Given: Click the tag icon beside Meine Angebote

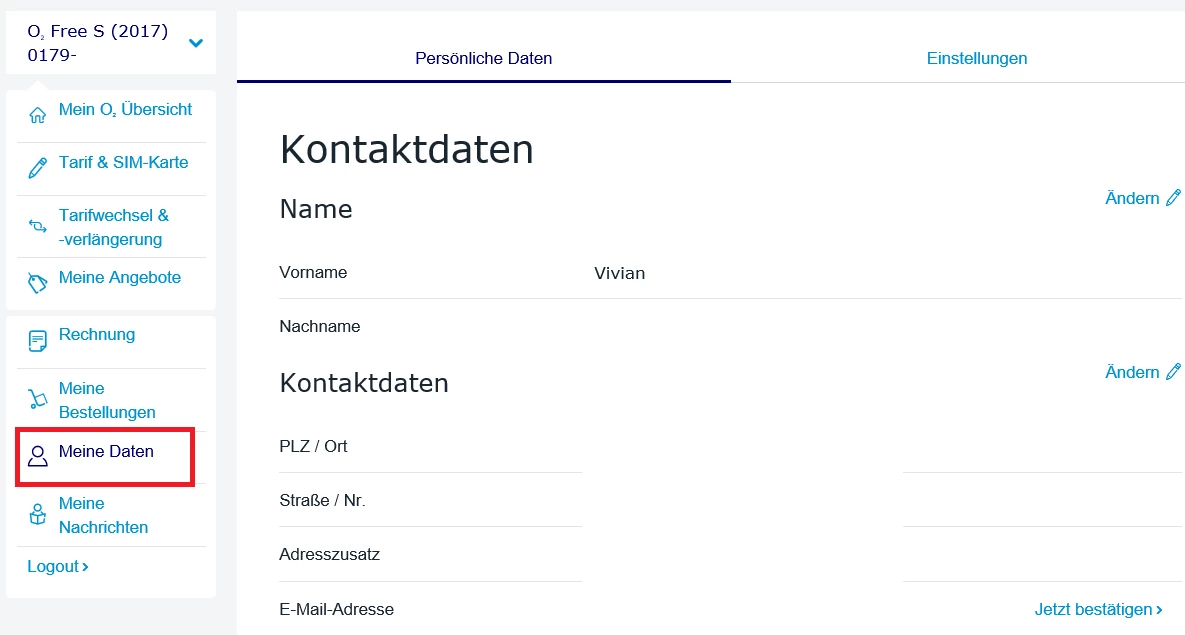Looking at the screenshot, I should tap(38, 283).
